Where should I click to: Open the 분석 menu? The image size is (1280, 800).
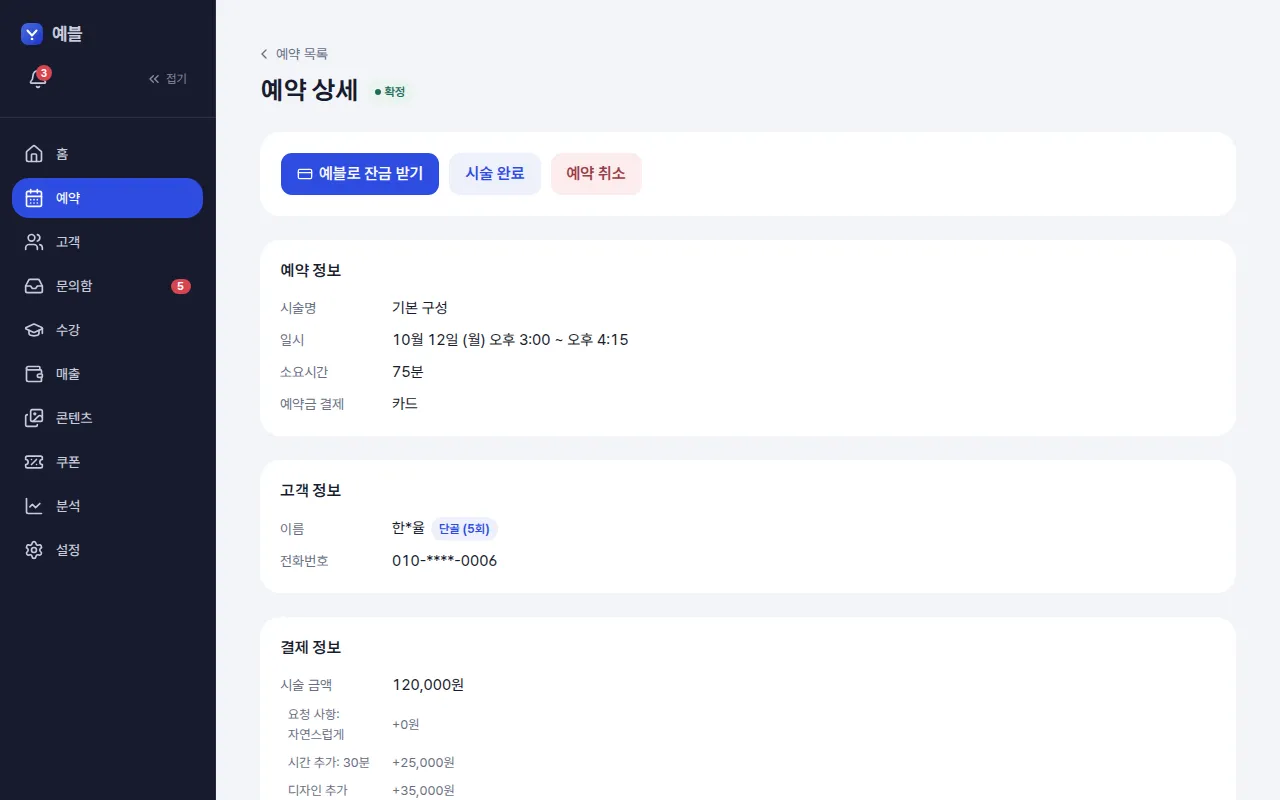coord(107,506)
